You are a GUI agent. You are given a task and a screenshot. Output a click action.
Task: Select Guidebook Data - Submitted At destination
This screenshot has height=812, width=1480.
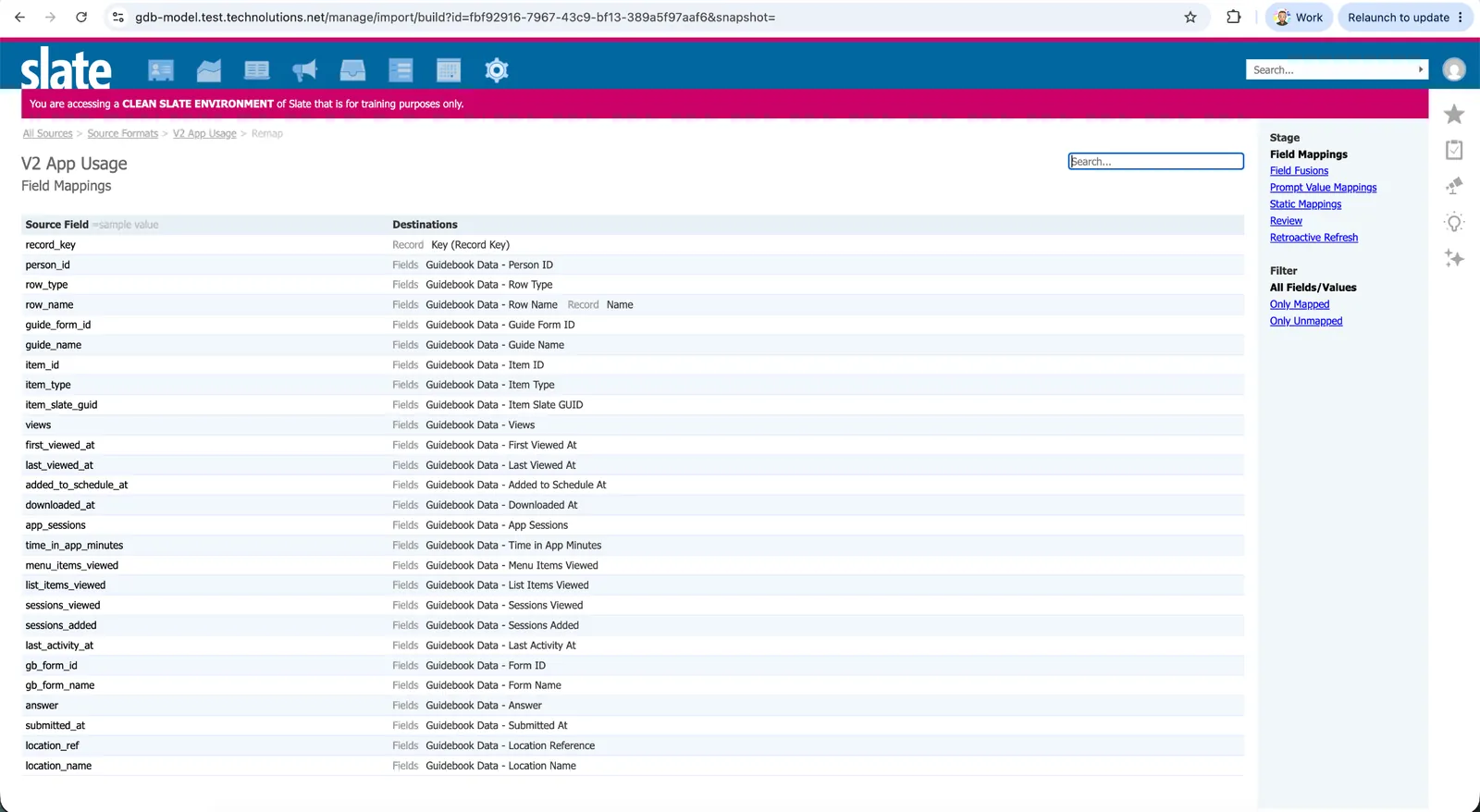[497, 726]
